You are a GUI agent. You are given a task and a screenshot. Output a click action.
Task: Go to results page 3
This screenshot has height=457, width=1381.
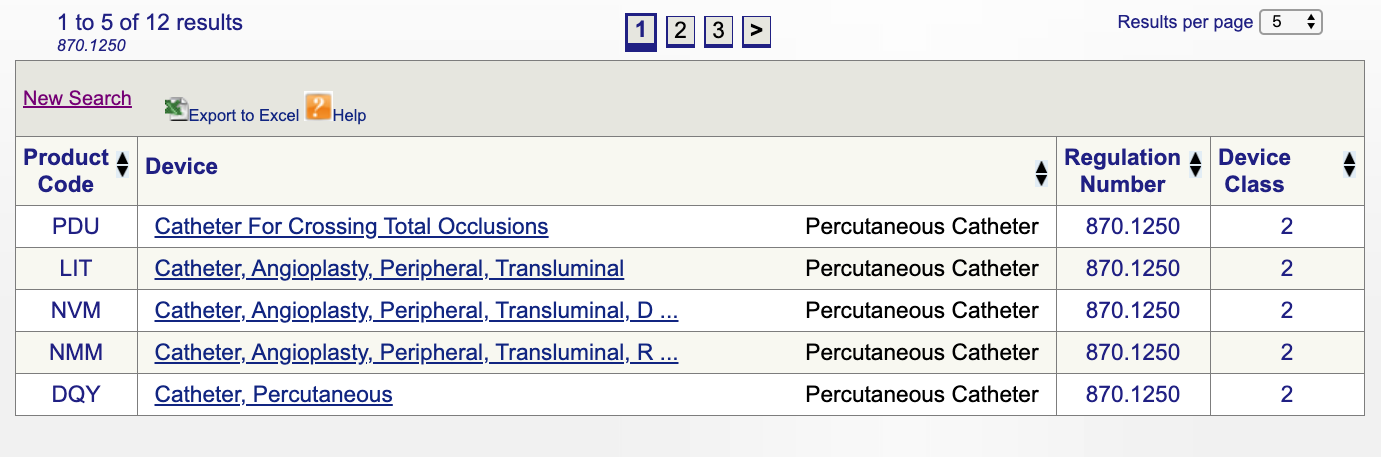pos(718,31)
